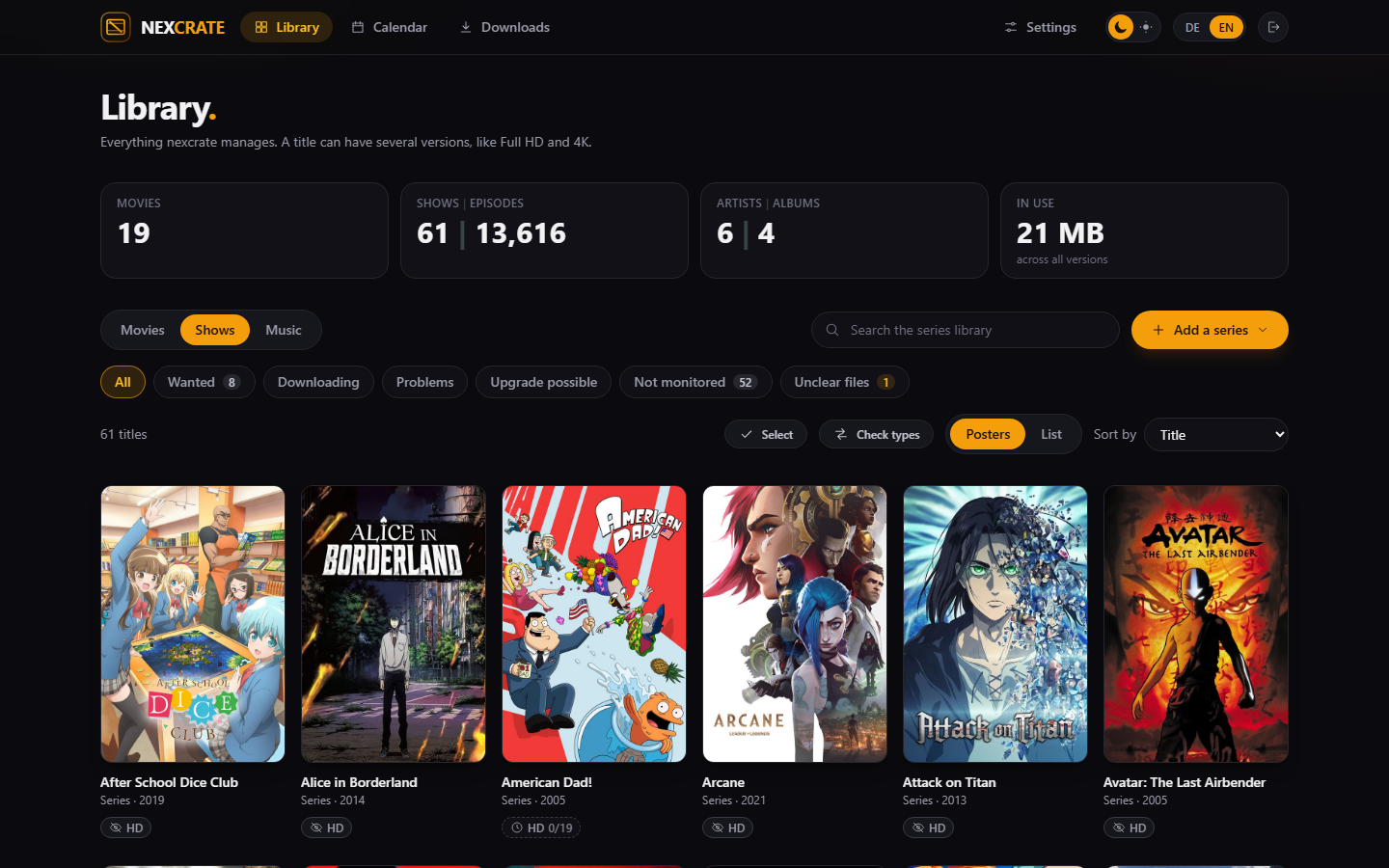
Task: Switch to the Movies tab
Action: 143,330
